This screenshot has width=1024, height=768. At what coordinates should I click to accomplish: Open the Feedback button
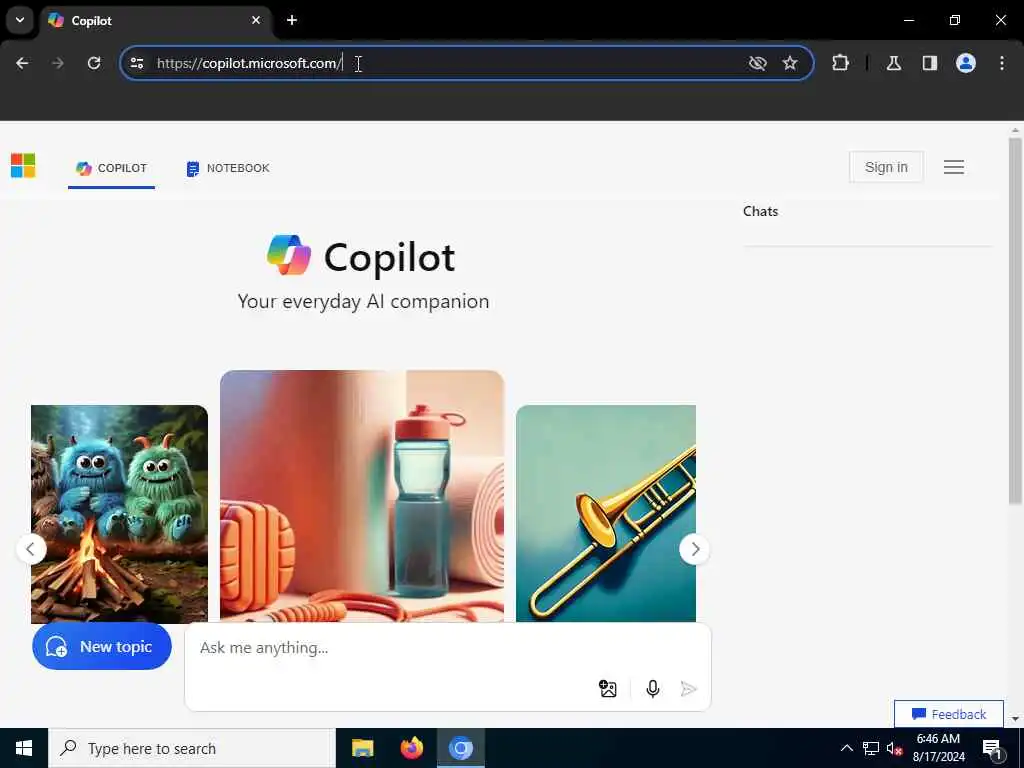pyautogui.click(x=948, y=714)
